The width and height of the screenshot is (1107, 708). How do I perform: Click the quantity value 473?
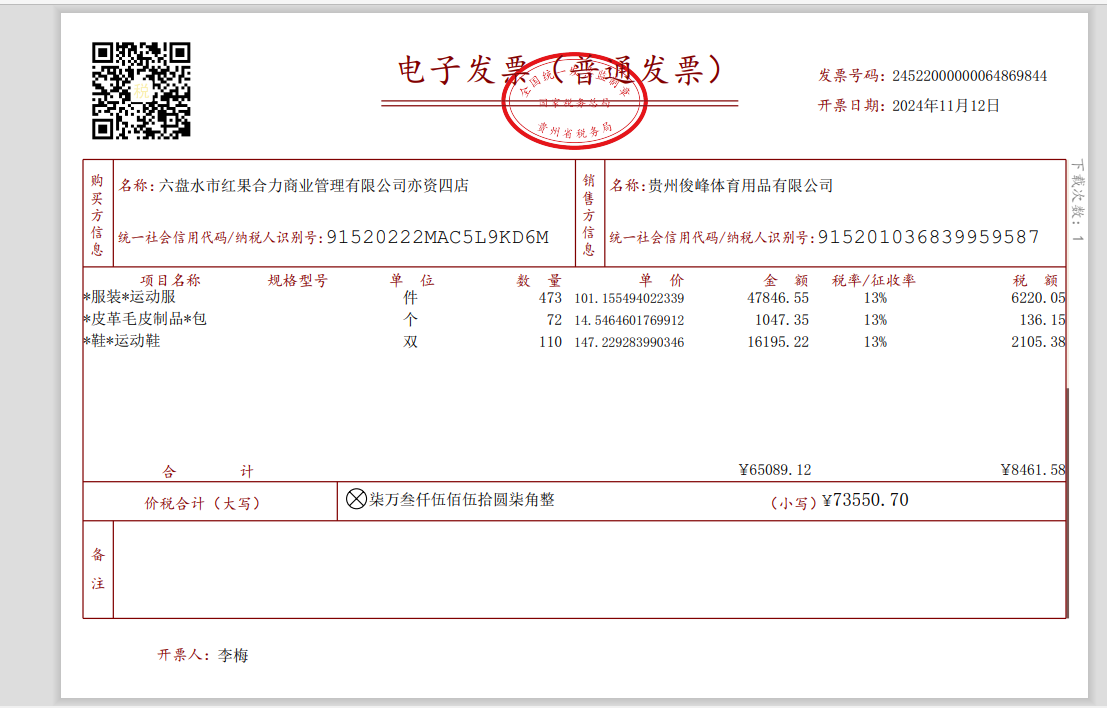pyautogui.click(x=549, y=298)
